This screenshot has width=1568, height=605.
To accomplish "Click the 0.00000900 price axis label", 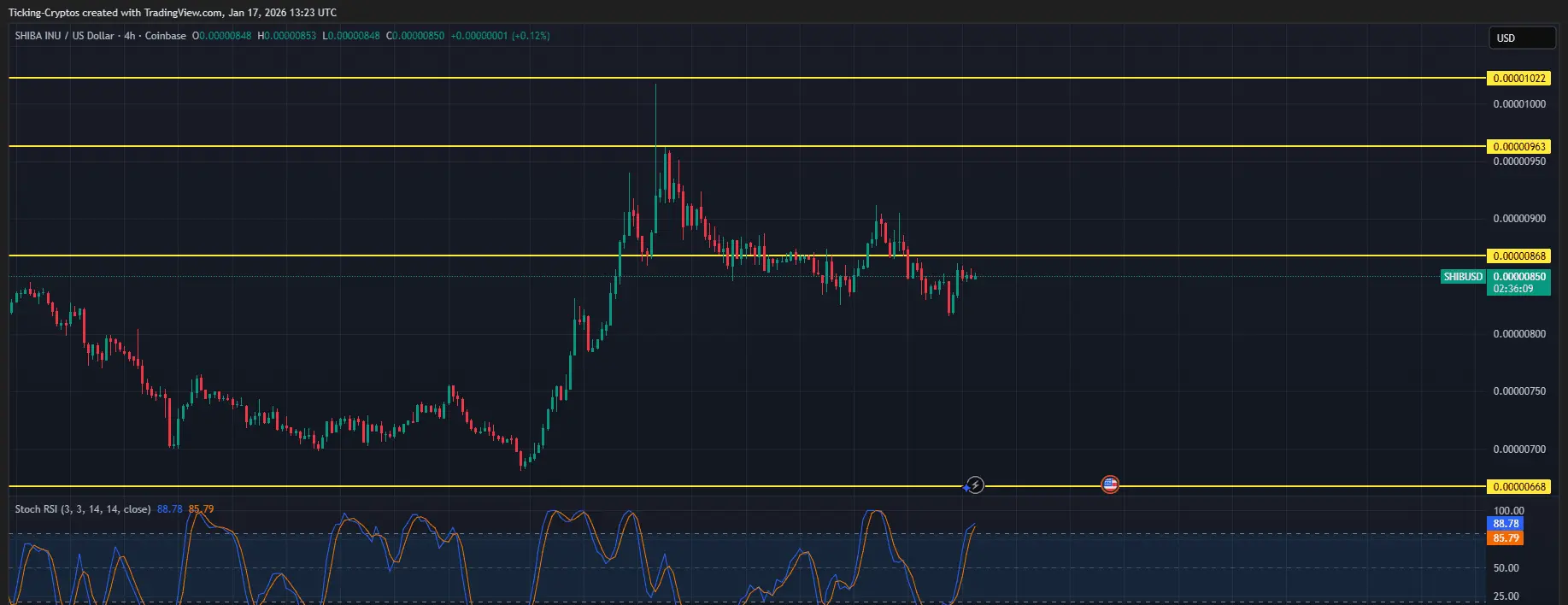I will (1519, 219).
